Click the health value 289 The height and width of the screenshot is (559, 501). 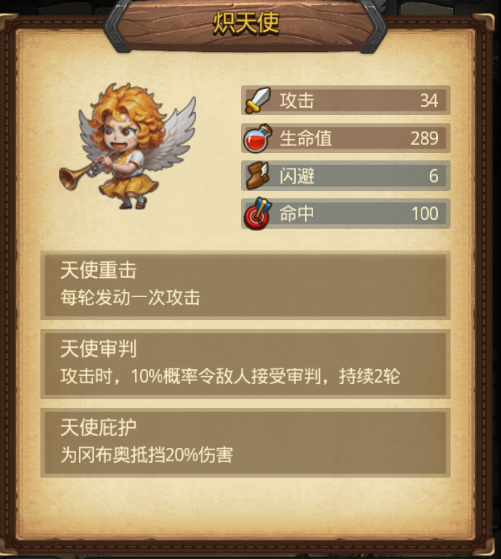(424, 138)
